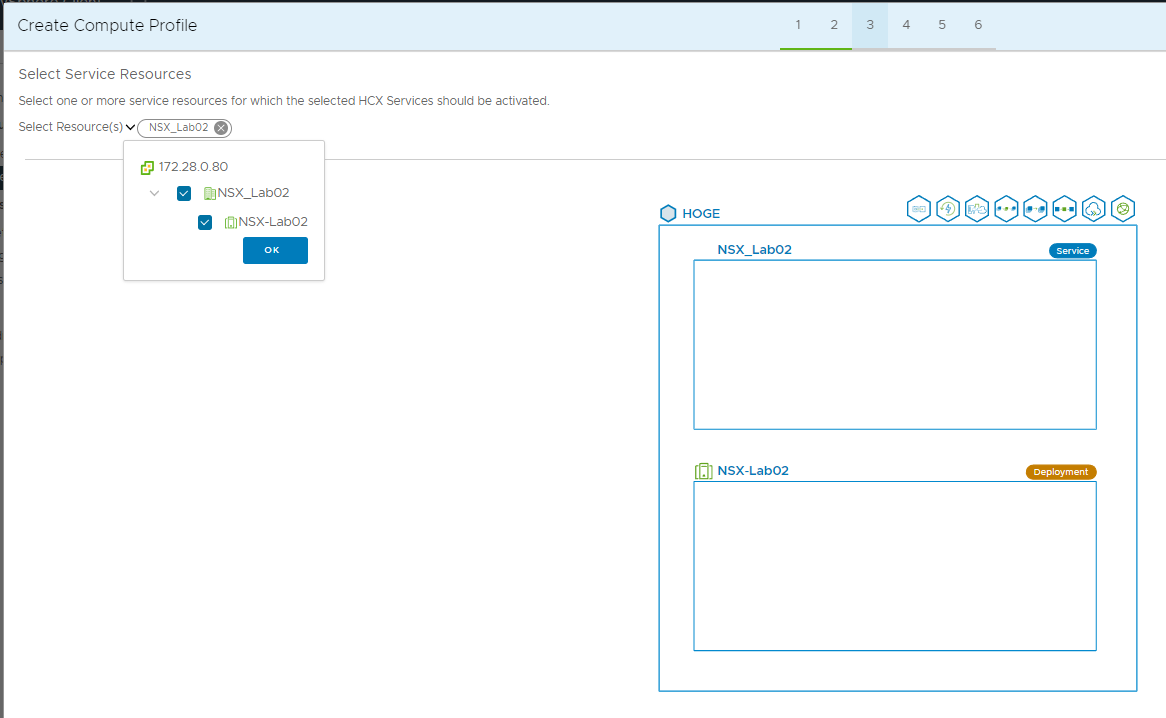This screenshot has height=718, width=1166.
Task: Click the Service badge
Action: point(1072,250)
